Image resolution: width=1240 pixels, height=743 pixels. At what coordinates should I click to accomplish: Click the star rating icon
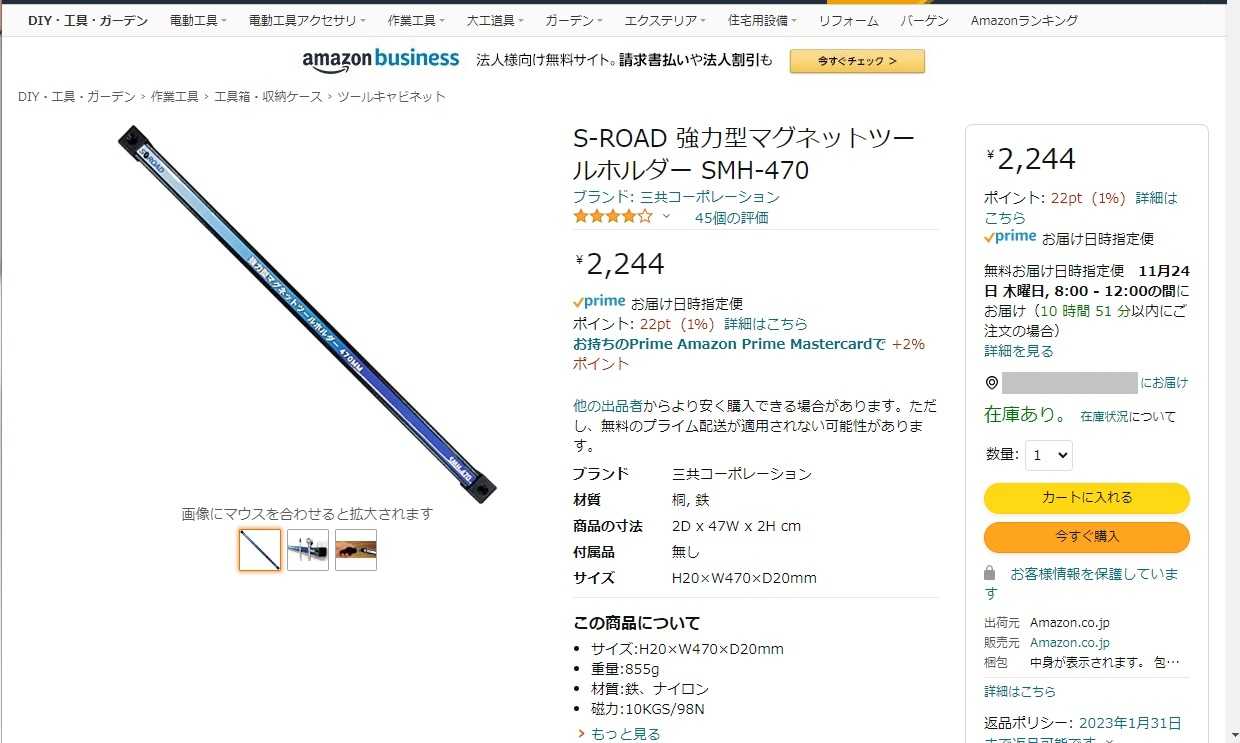click(x=612, y=216)
